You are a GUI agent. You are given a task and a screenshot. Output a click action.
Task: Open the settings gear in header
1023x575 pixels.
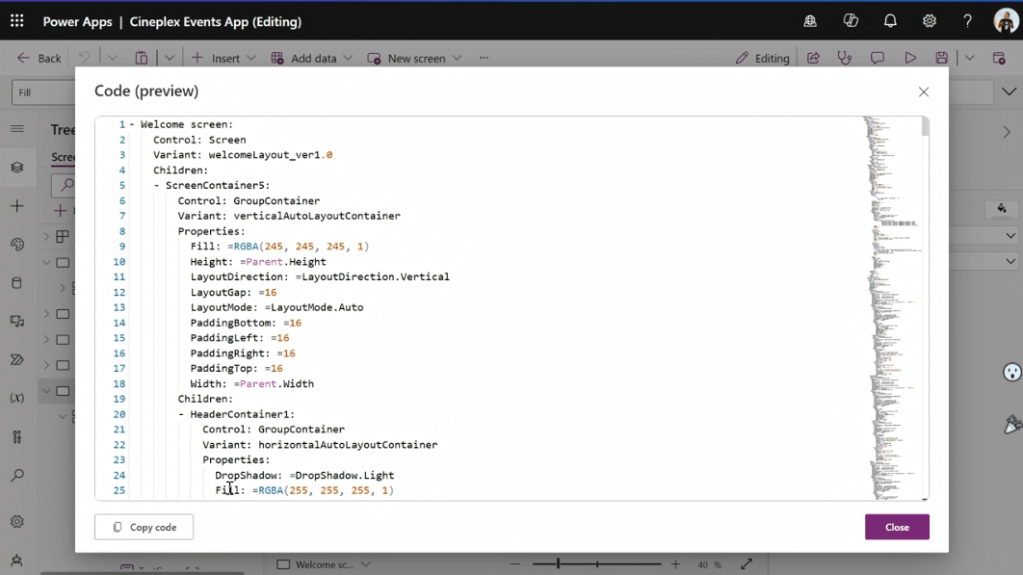pyautogui.click(x=929, y=21)
